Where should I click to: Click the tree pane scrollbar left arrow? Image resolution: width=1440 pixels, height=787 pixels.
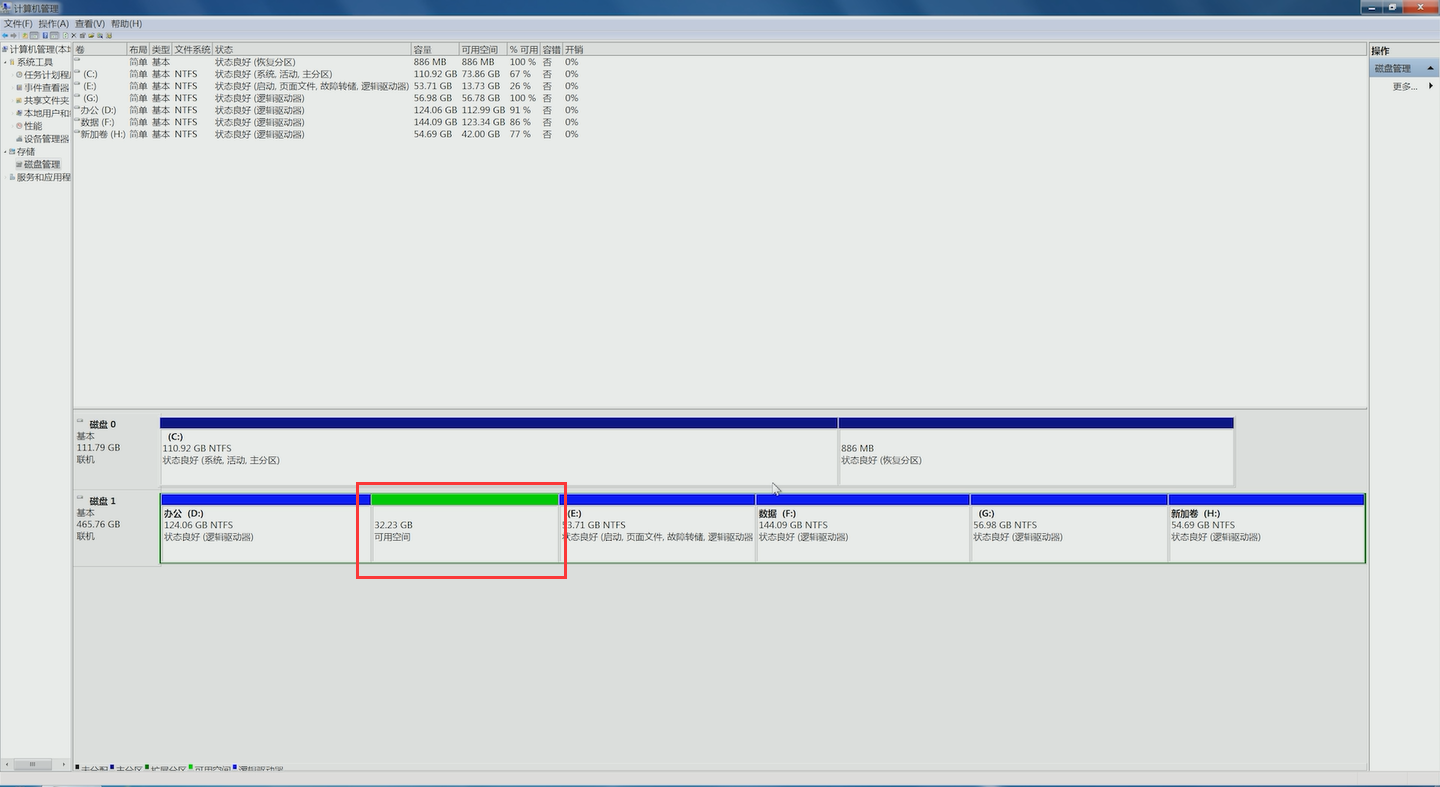[x=5, y=765]
